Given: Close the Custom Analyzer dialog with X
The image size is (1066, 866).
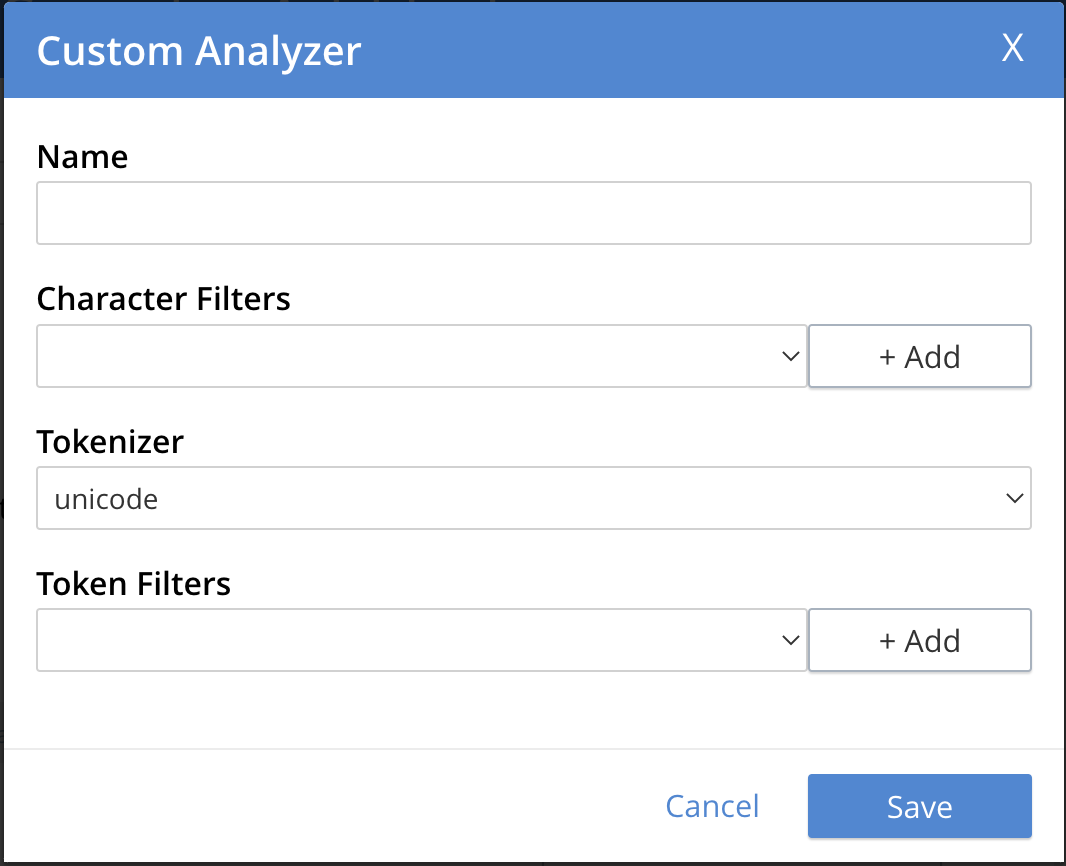Looking at the screenshot, I should [x=1013, y=48].
